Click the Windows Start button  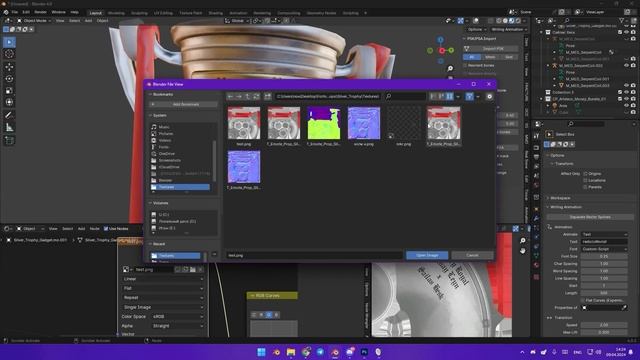pyautogui.click(x=261, y=352)
